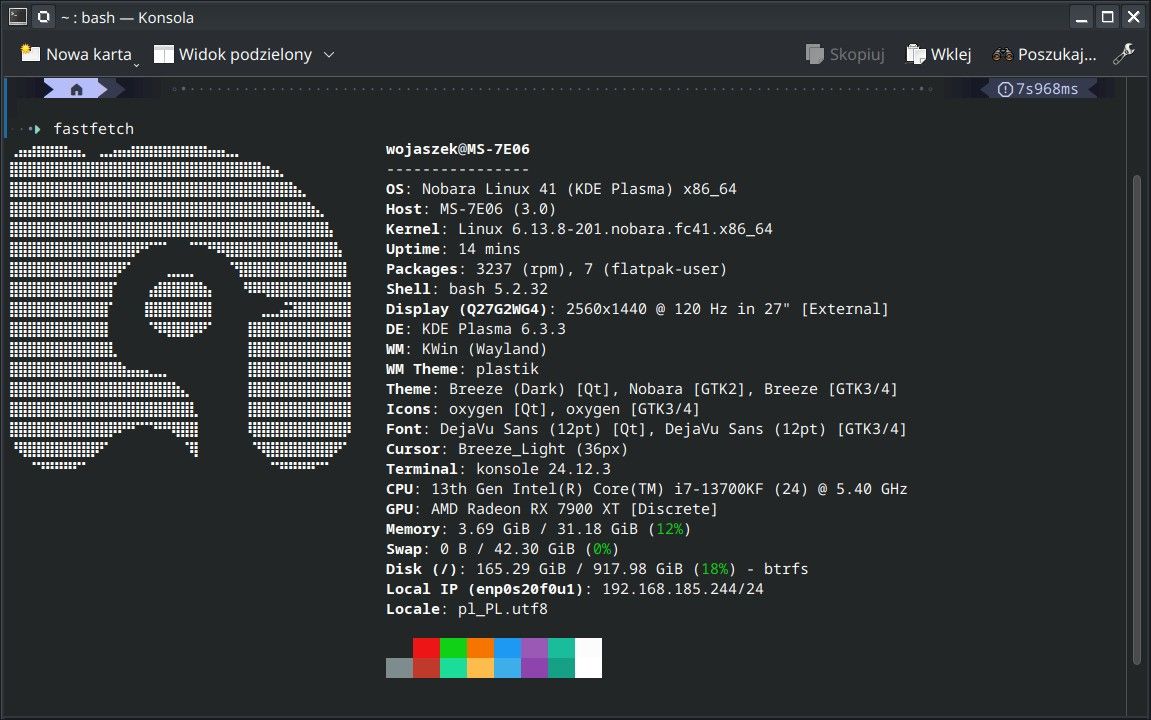Click the WM Theme value "plastik"
Screen dimensions: 1151x720
(x=508, y=369)
